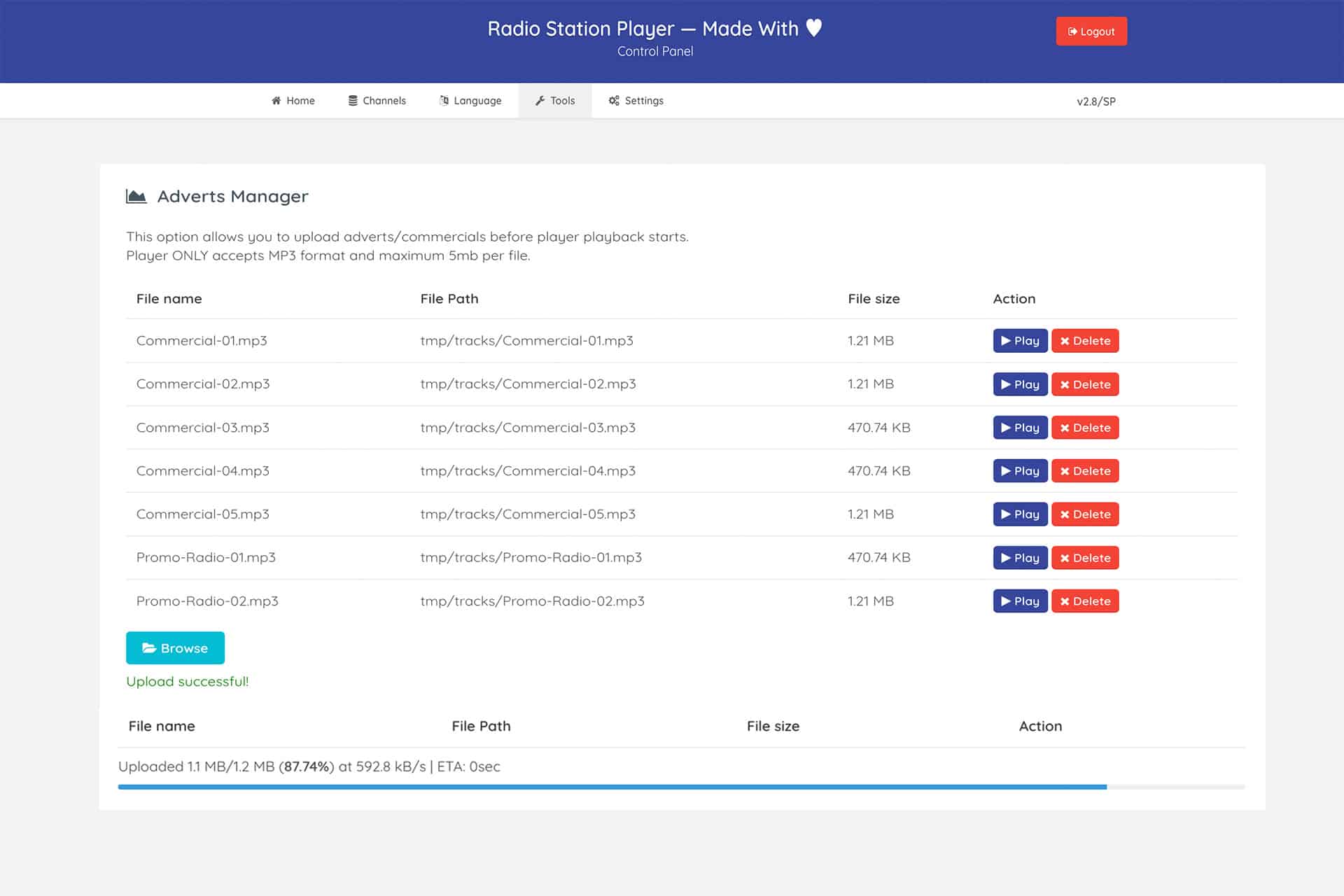Delete Commercial-04.mp3
This screenshot has width=1344, height=896.
point(1085,471)
